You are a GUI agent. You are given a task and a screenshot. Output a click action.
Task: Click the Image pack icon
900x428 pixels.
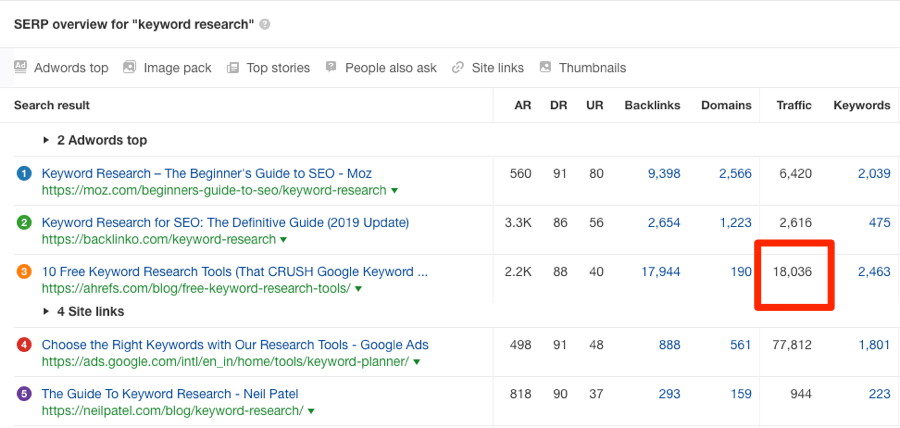click(130, 67)
